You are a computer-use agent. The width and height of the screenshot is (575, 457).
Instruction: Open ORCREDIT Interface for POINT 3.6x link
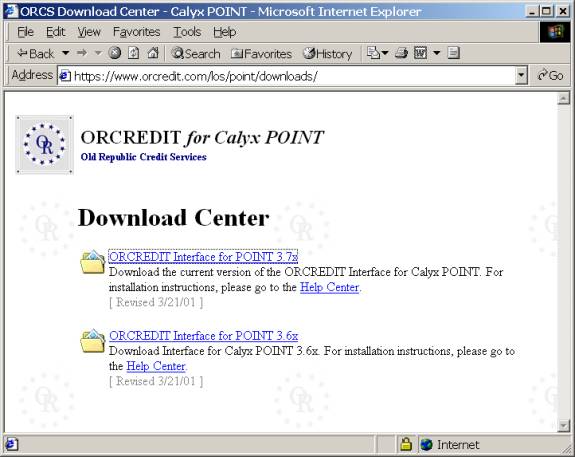[x=204, y=336]
